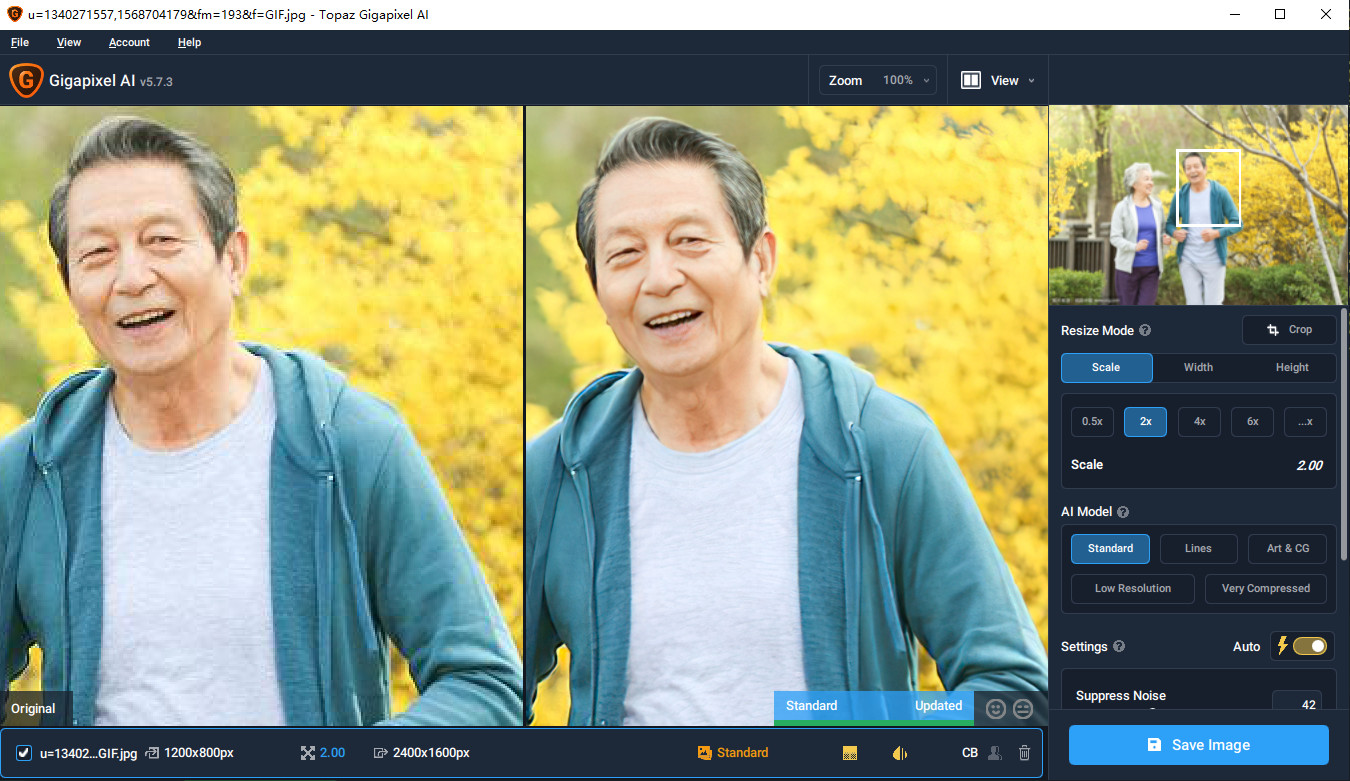Click the split view icon in the top toolbar
Viewport: 1350px width, 781px height.
pyautogui.click(x=970, y=81)
